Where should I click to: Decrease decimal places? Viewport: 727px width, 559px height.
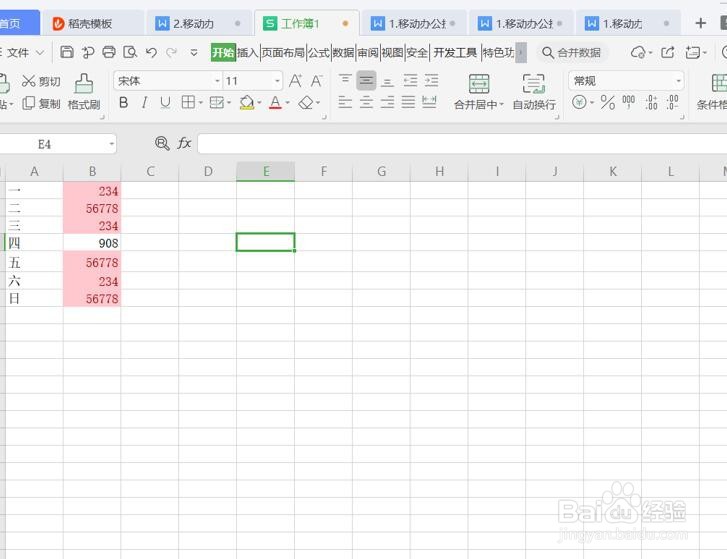coord(672,102)
